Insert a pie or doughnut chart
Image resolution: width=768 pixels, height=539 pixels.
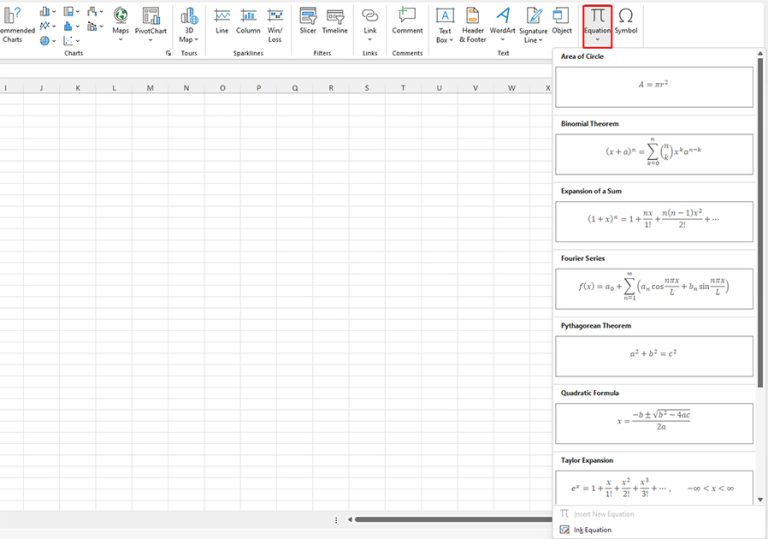click(x=45, y=41)
